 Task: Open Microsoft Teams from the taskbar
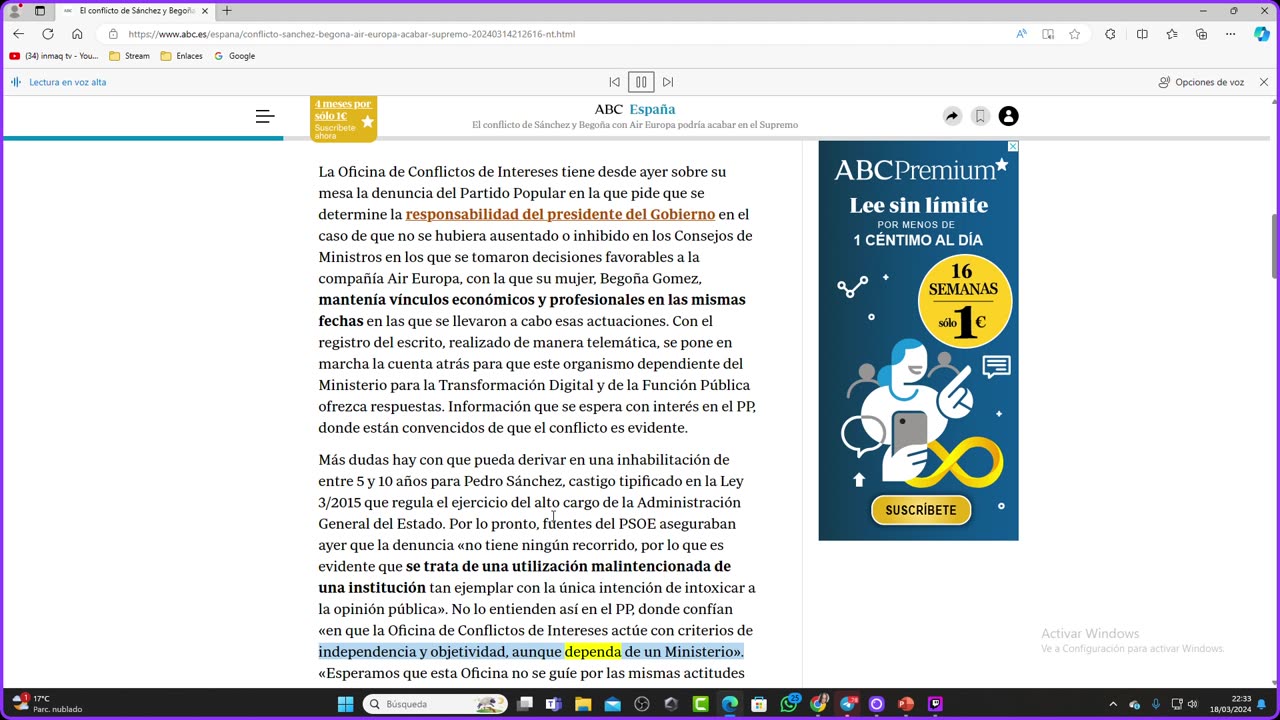(x=554, y=704)
